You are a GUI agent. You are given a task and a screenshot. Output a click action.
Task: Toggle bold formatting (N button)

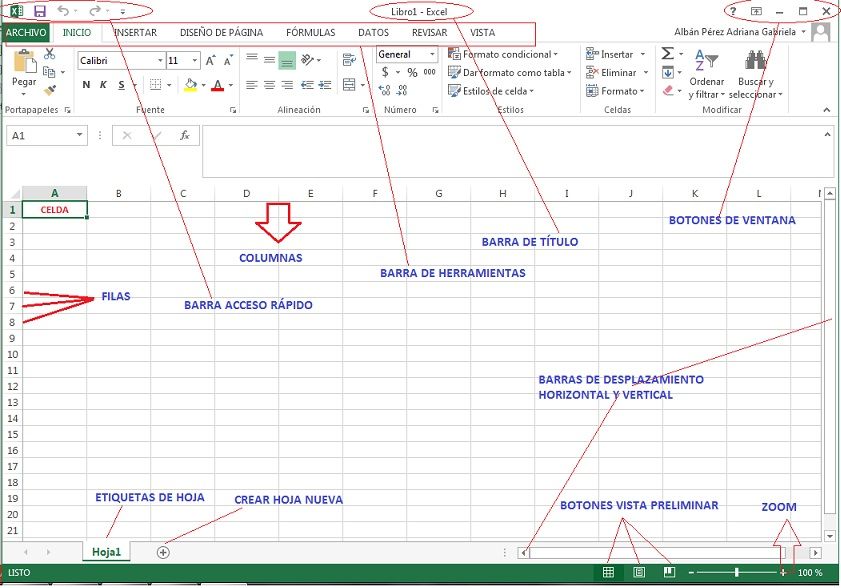[87, 85]
